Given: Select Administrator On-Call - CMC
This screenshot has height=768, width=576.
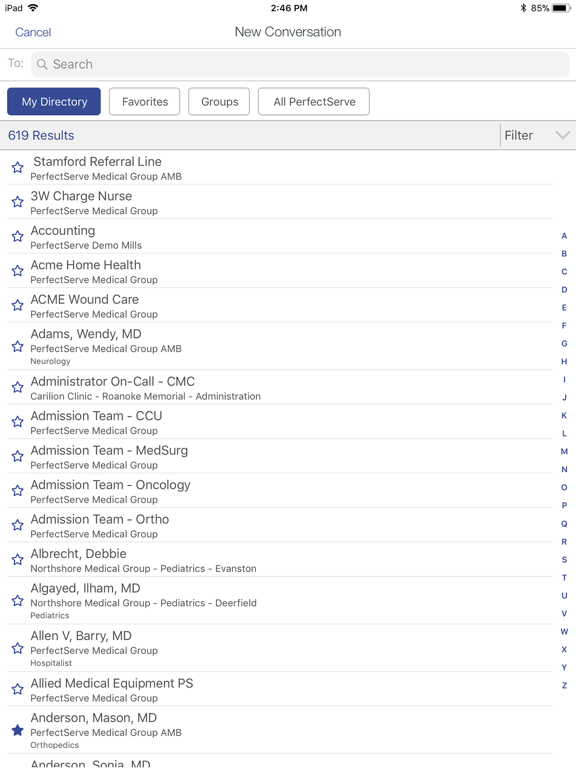Looking at the screenshot, I should 280,387.
